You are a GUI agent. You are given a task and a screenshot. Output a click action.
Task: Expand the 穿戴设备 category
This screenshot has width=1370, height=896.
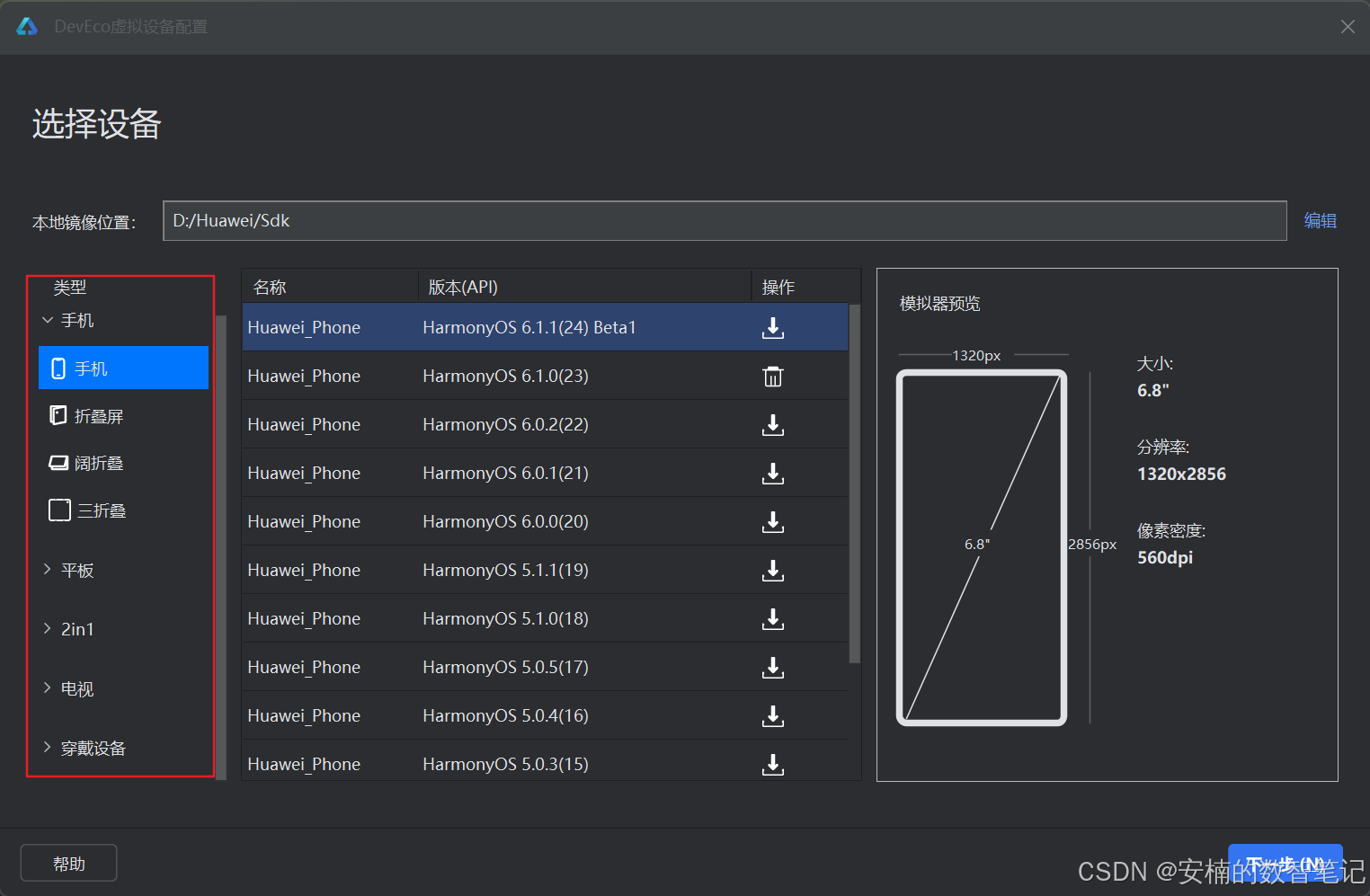(48, 748)
